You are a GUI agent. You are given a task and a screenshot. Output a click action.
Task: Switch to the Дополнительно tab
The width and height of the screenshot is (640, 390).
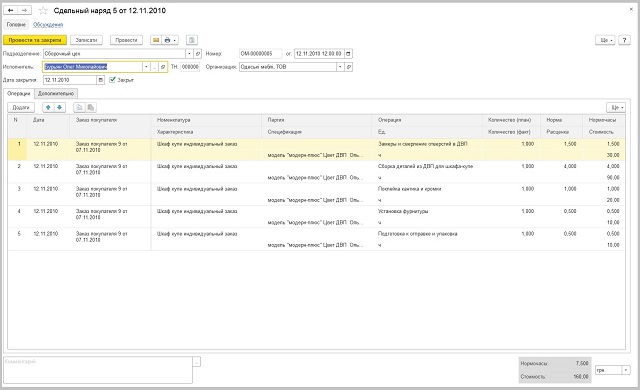(56, 93)
